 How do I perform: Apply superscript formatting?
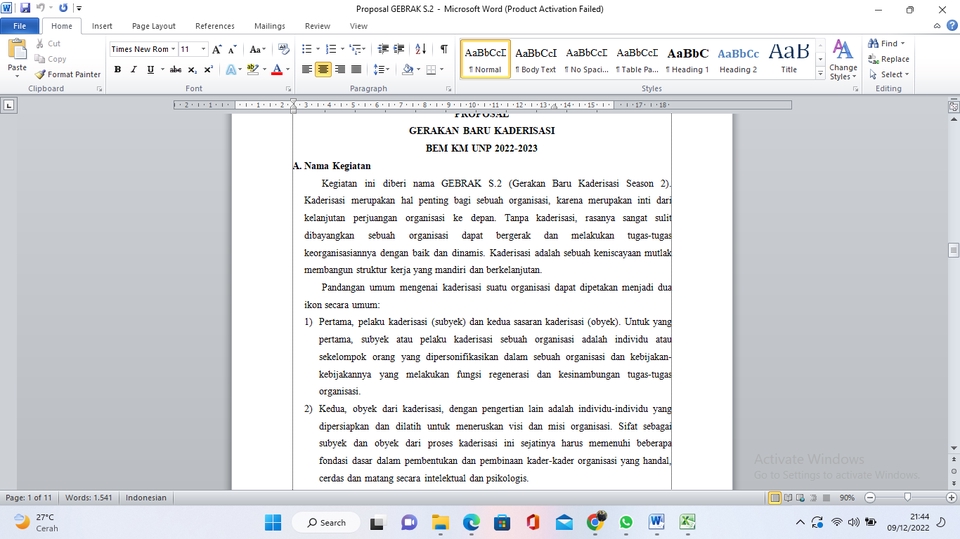click(208, 69)
